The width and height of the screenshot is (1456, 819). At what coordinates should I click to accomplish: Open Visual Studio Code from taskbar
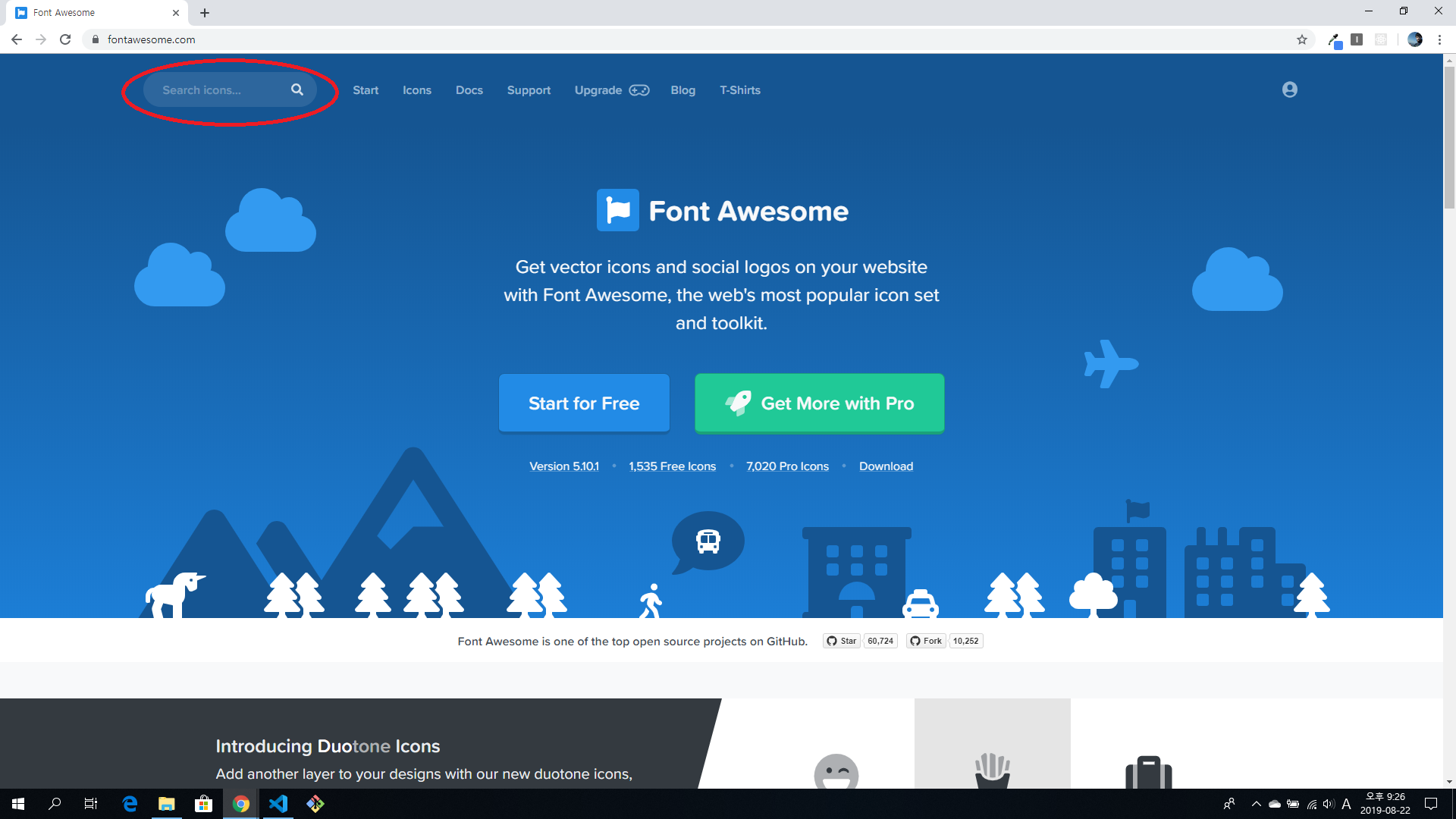pyautogui.click(x=278, y=804)
